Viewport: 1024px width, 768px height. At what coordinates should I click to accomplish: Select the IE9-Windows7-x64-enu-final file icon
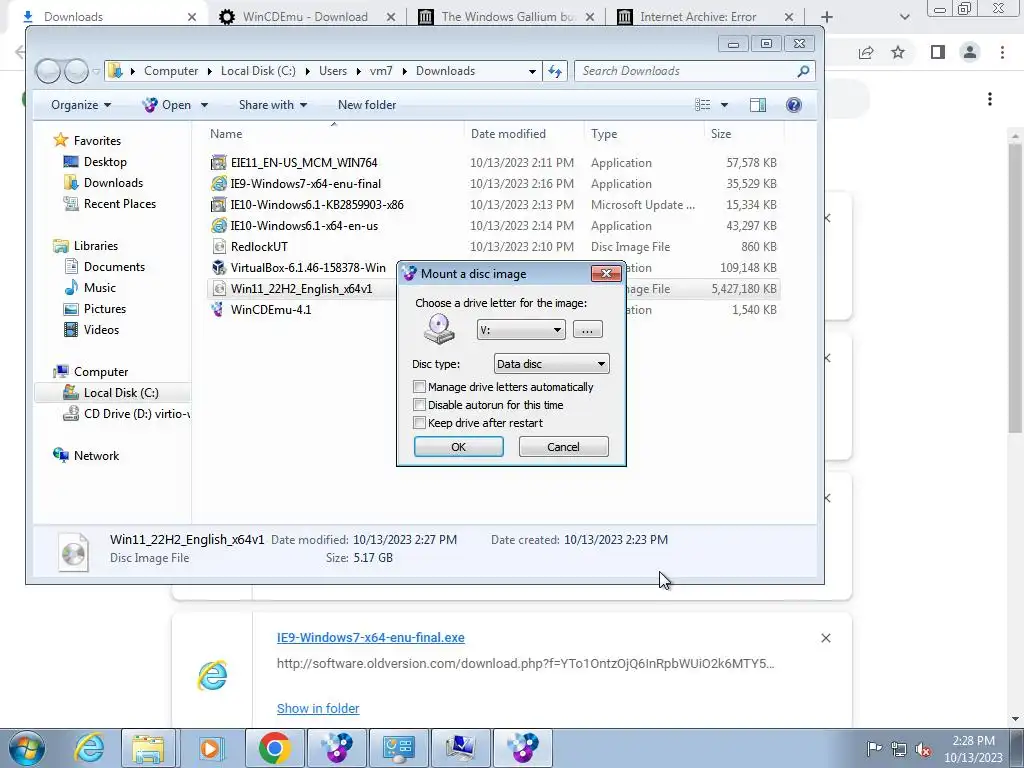click(219, 184)
